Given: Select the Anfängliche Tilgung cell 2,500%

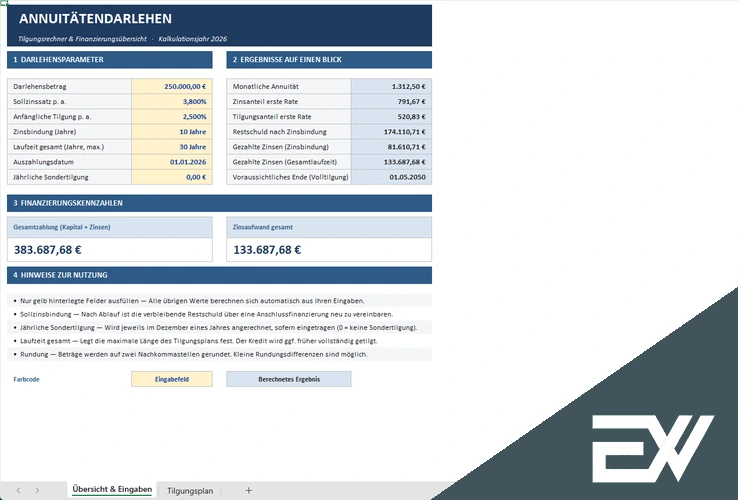Looking at the screenshot, I should click(172, 116).
